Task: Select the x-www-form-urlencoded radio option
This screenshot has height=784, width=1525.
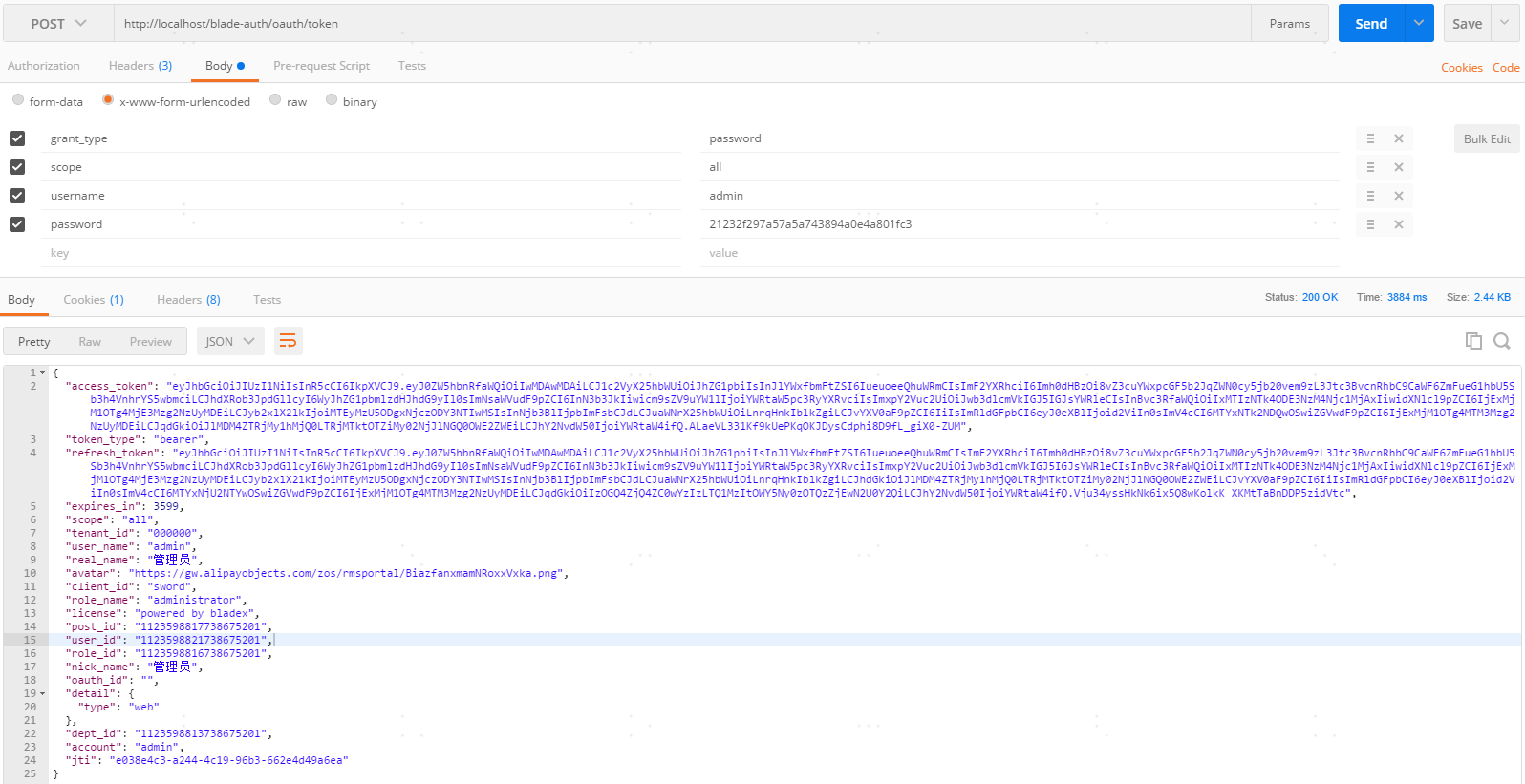Action: [108, 100]
